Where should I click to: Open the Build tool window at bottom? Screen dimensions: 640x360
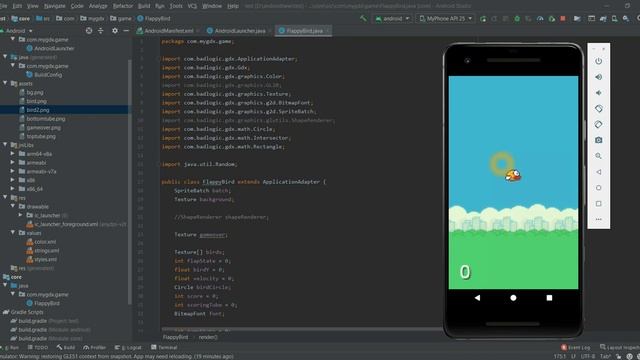pos(66,347)
